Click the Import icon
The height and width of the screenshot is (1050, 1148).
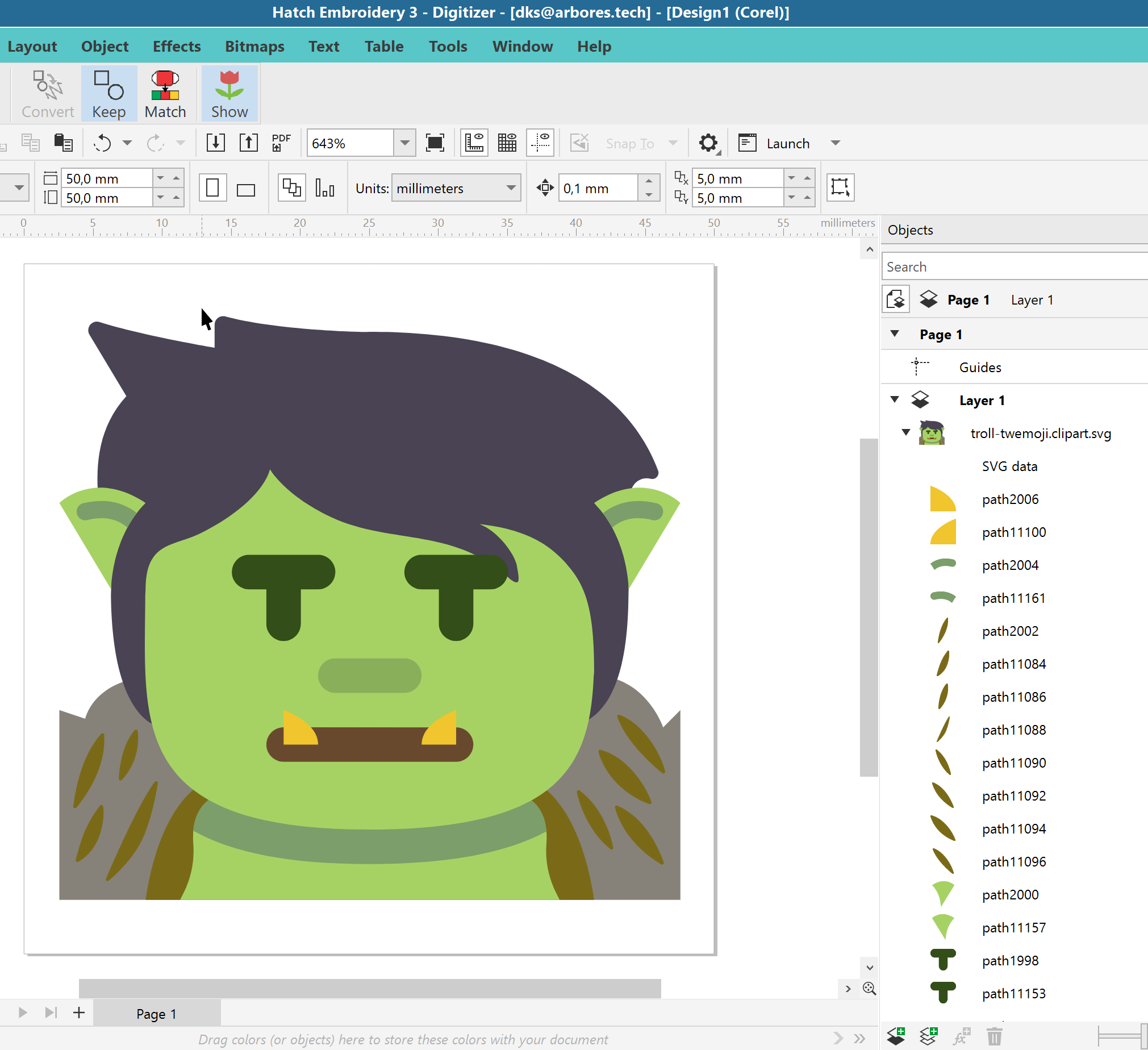(215, 143)
